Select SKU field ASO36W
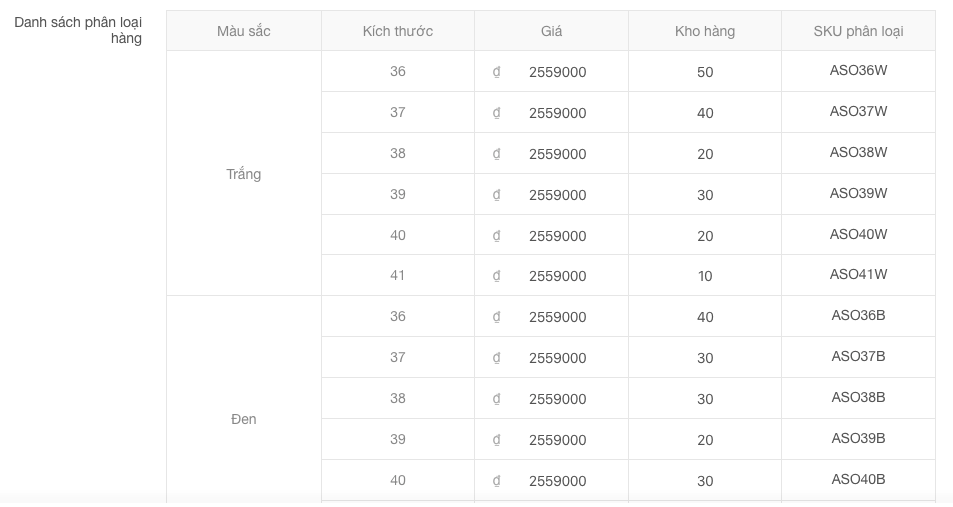 pyautogui.click(x=858, y=71)
